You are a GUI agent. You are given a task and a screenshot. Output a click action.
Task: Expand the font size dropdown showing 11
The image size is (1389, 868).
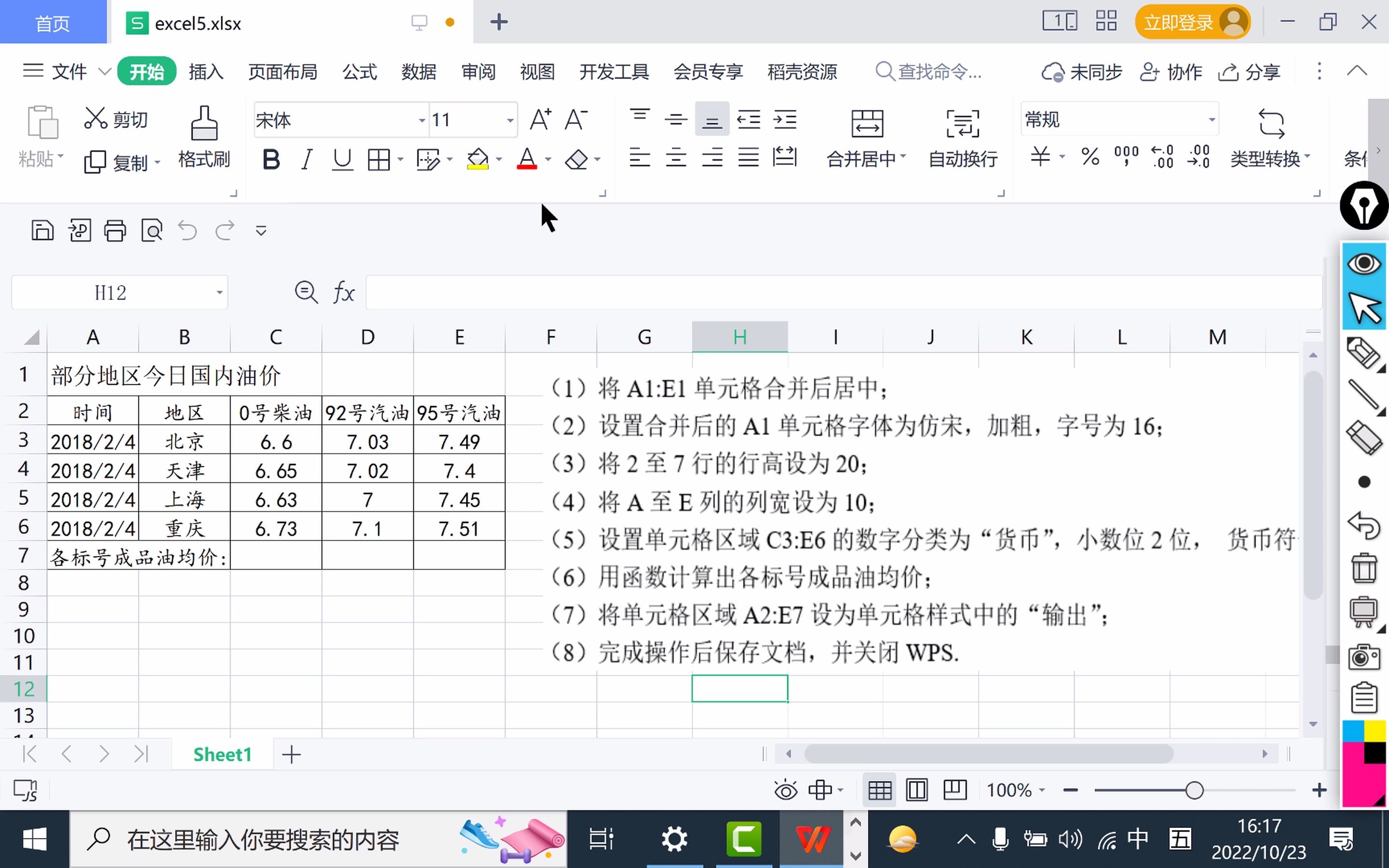click(510, 121)
